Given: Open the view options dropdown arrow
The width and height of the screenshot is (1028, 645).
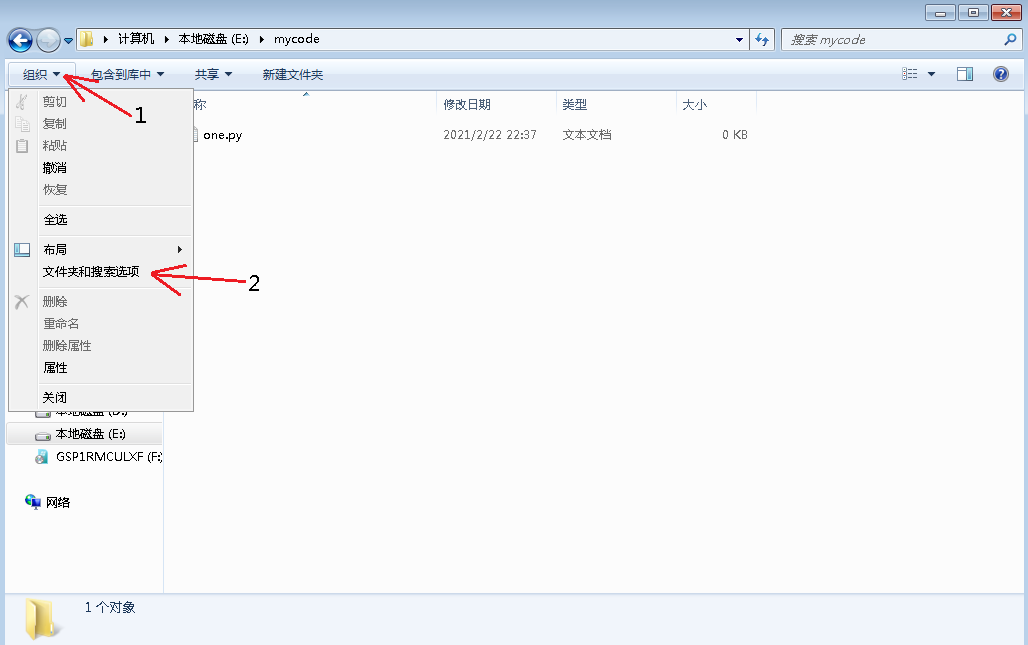Looking at the screenshot, I should 931,74.
